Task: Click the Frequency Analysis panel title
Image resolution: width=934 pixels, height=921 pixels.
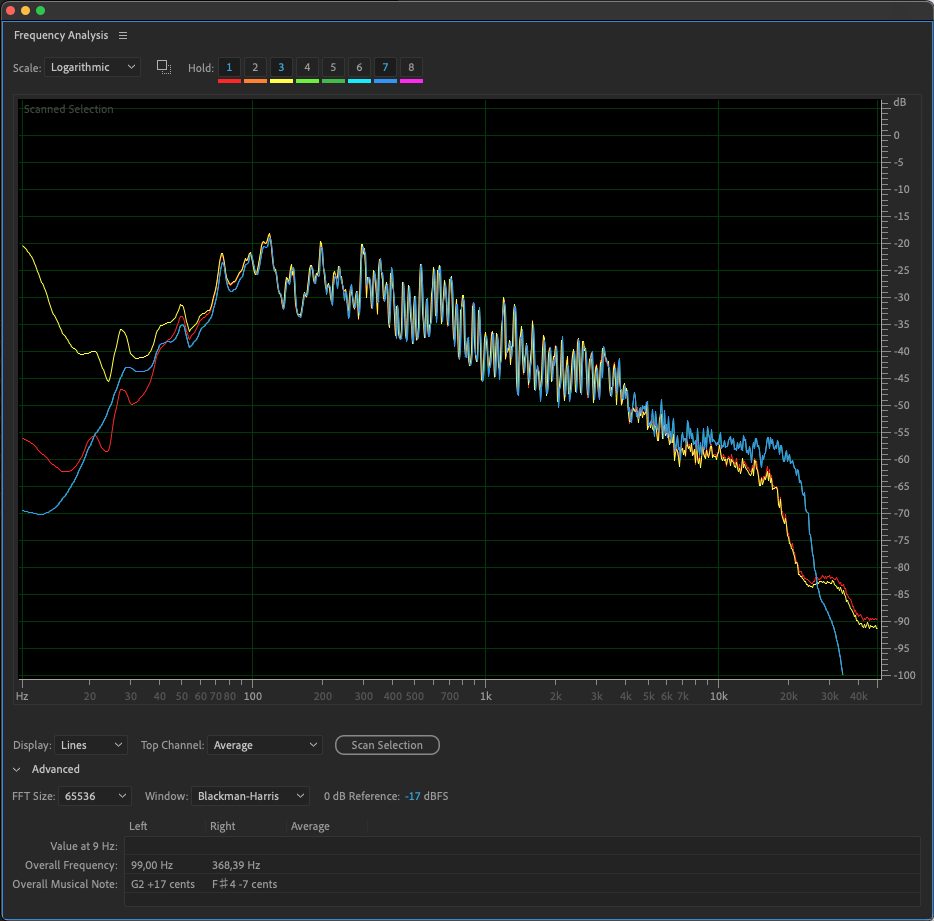Action: [x=61, y=35]
